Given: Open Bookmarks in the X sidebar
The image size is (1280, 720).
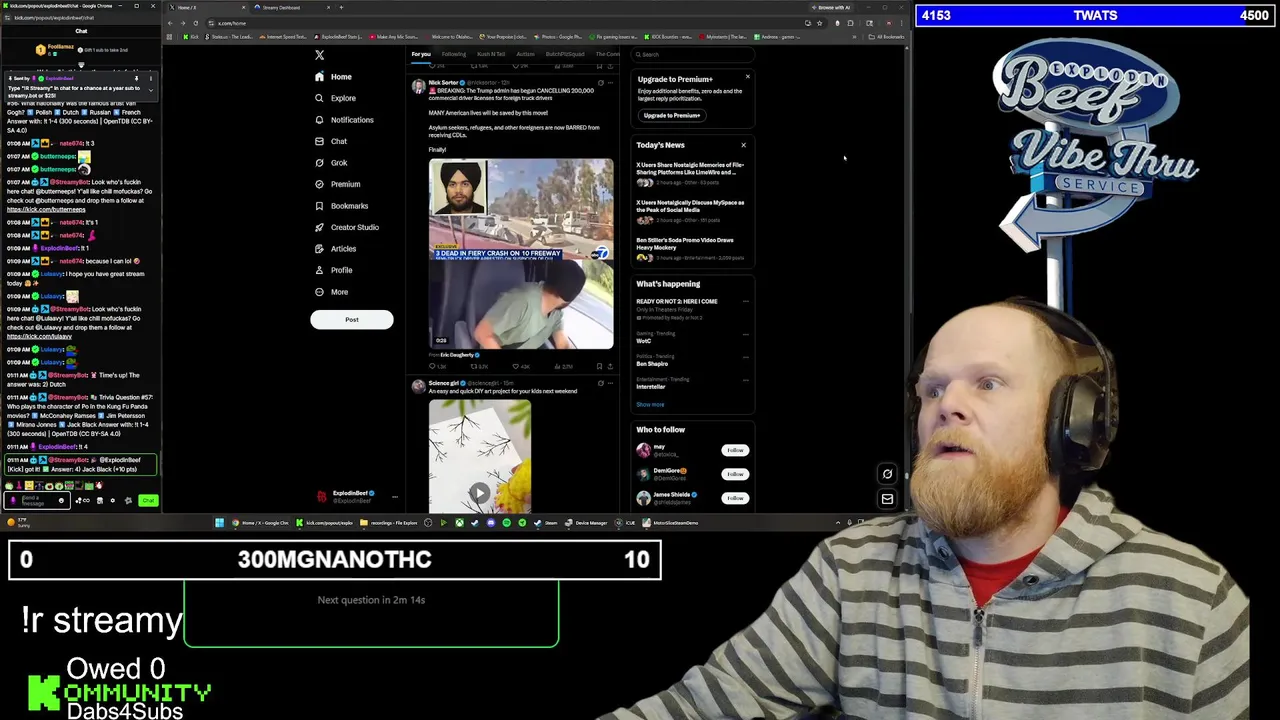Looking at the screenshot, I should (x=341, y=206).
